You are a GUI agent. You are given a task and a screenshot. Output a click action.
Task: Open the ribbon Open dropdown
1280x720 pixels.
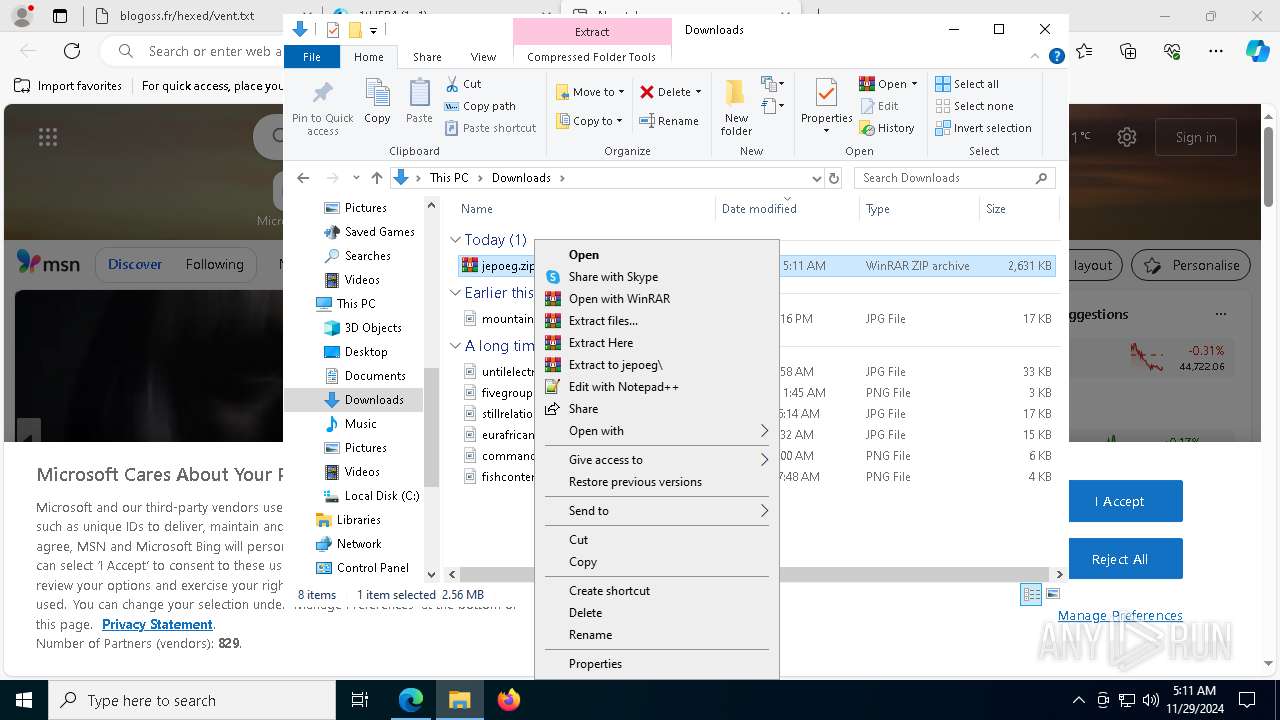click(x=888, y=84)
